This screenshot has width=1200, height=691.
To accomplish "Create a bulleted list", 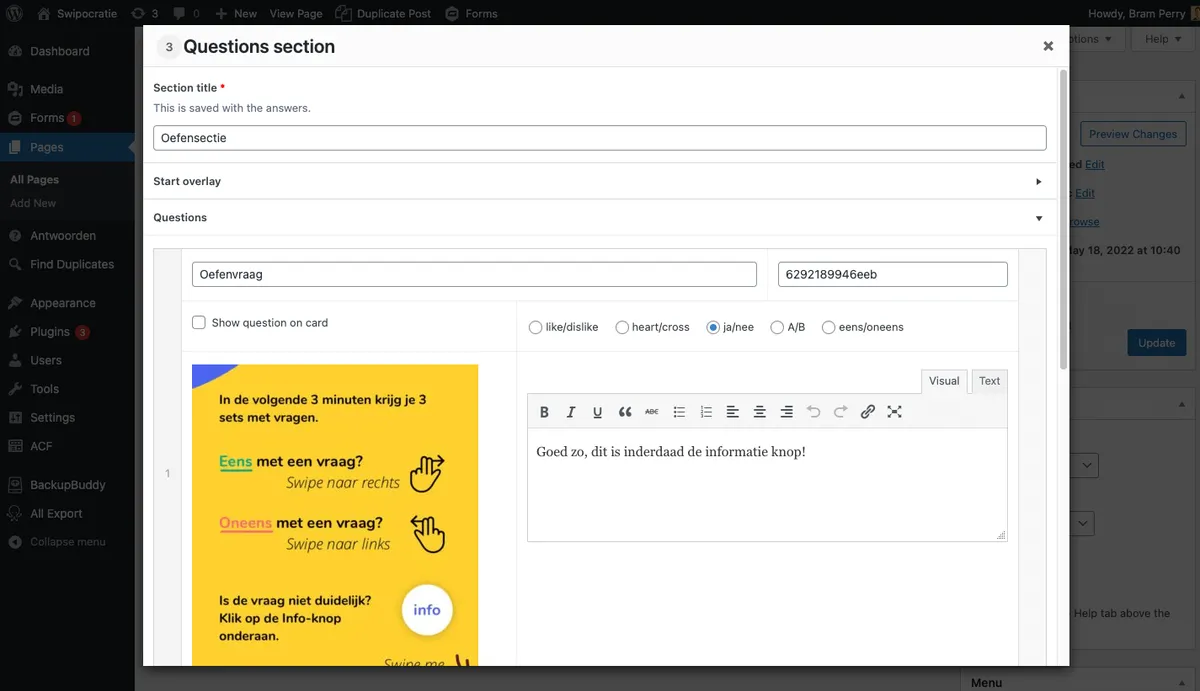I will tap(679, 412).
